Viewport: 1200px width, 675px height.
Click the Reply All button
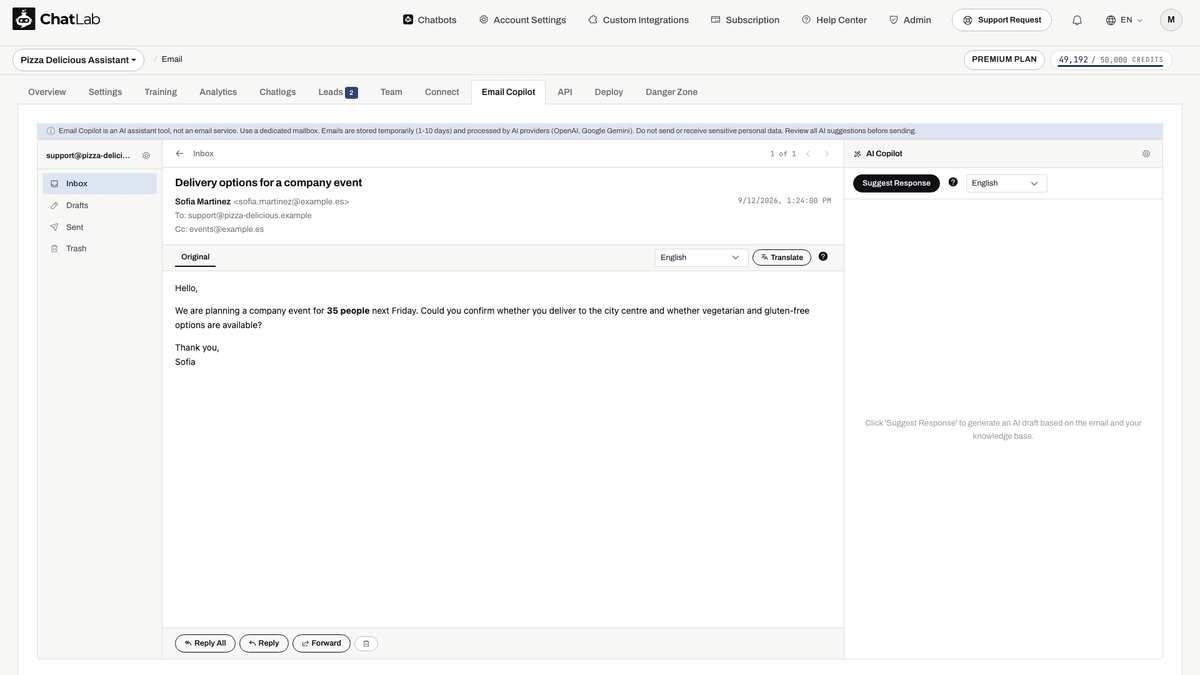pyautogui.click(x=205, y=643)
